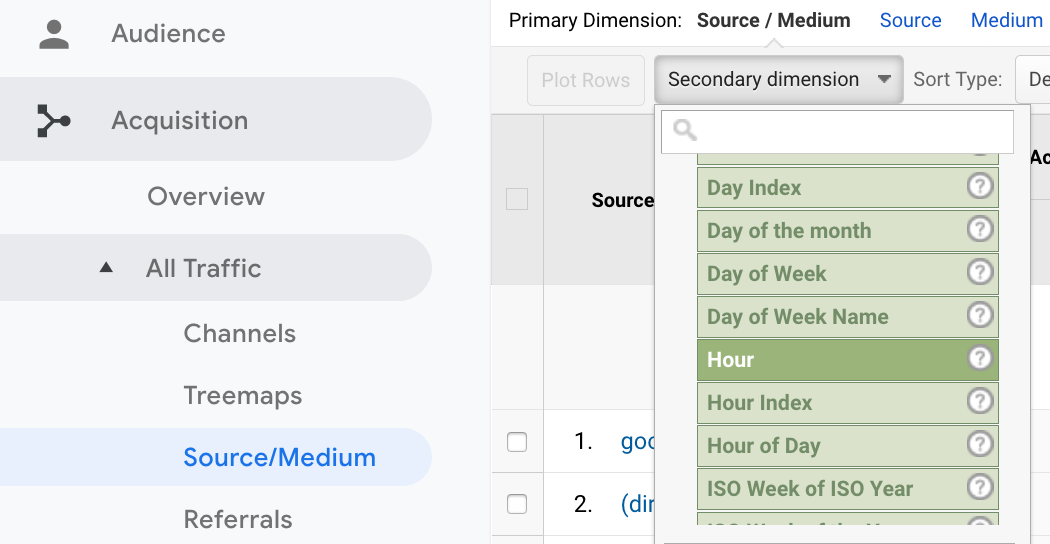Open the Referrals report
1050x544 pixels.
(x=238, y=520)
